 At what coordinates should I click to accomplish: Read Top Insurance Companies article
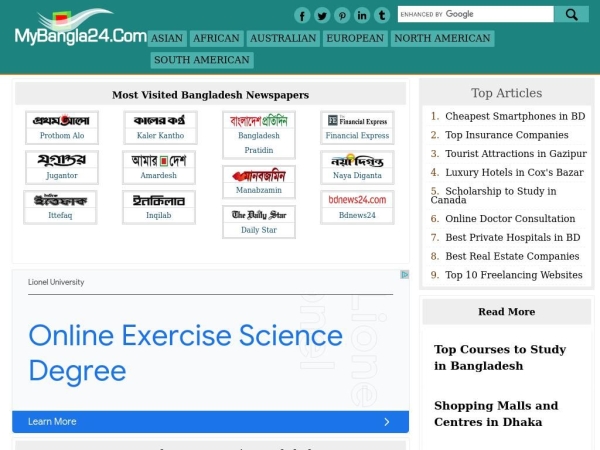(507, 135)
